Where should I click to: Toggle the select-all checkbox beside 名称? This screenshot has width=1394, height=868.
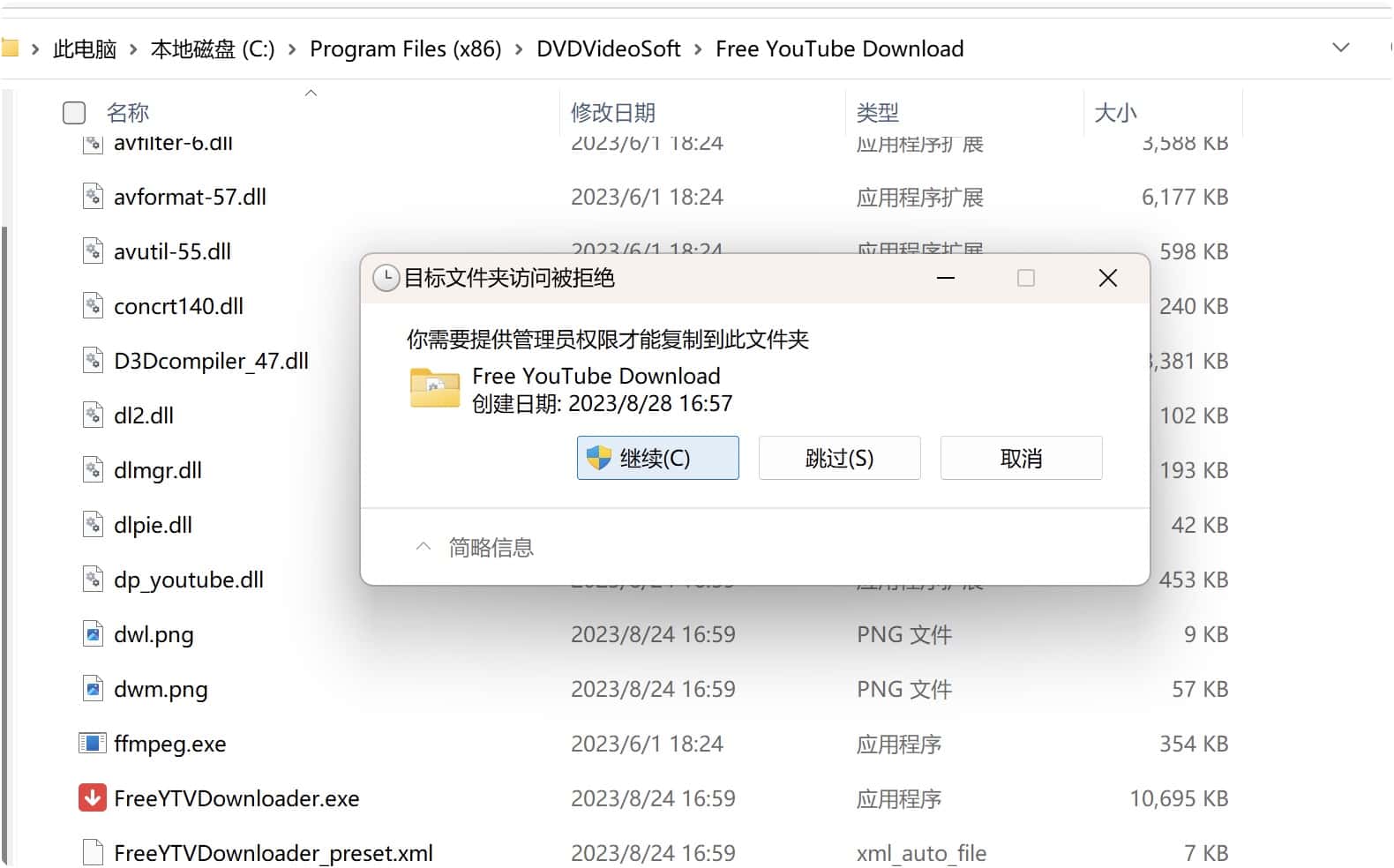74,112
